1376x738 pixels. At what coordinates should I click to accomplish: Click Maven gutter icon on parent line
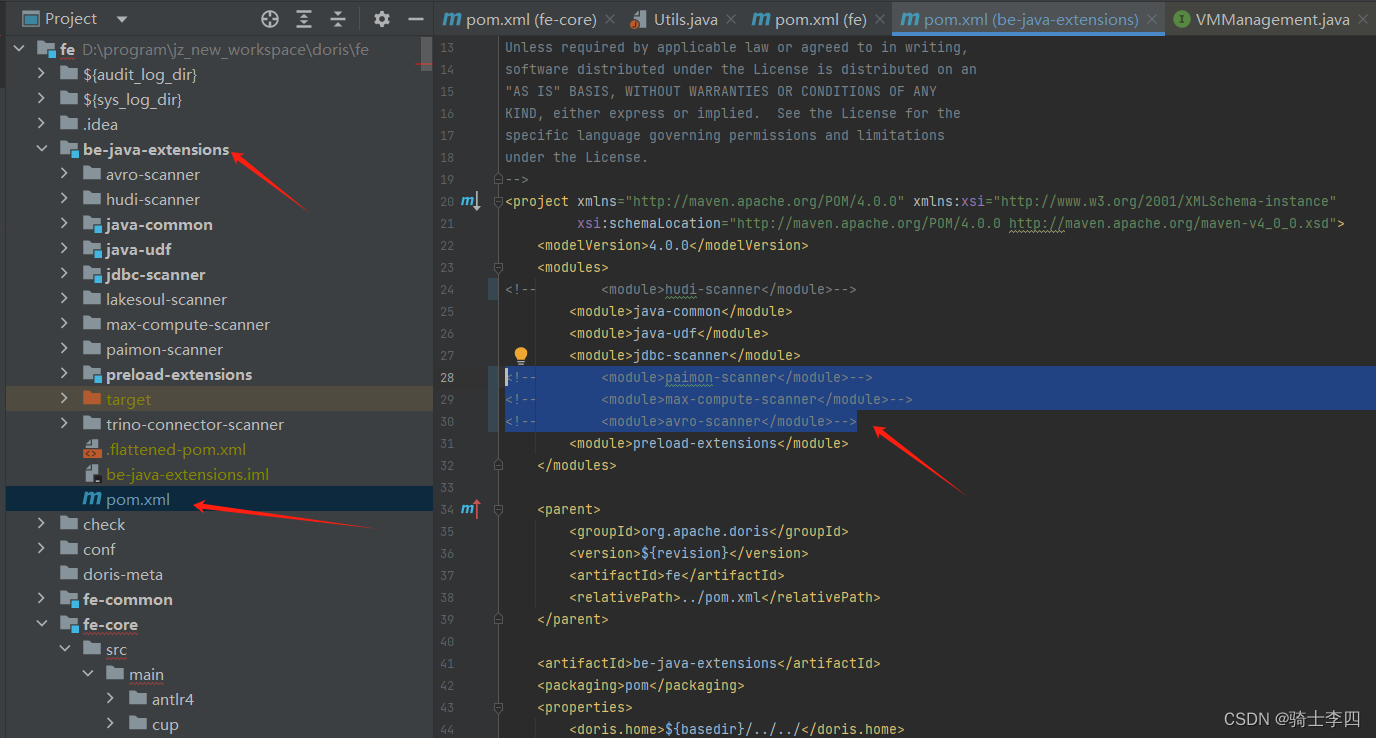click(470, 510)
